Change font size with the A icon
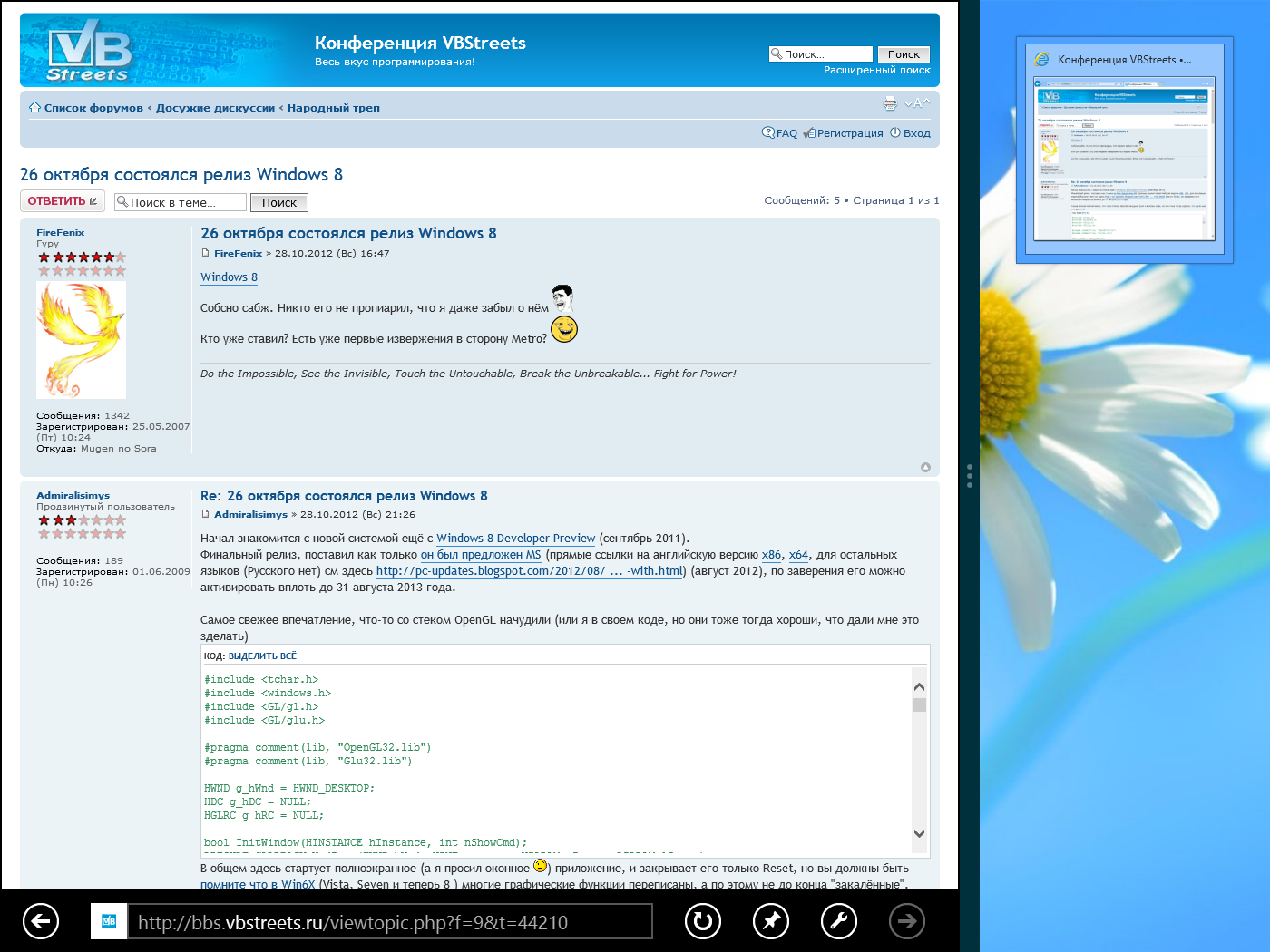 tap(918, 103)
